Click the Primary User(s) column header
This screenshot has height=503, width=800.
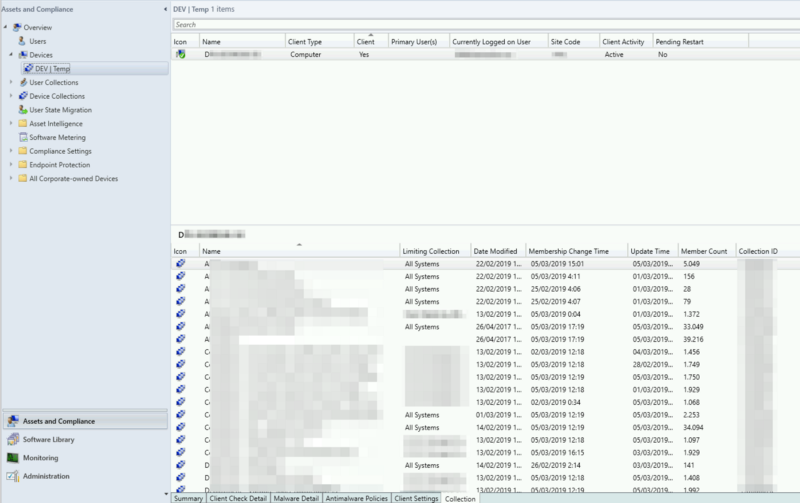[x=419, y=42]
